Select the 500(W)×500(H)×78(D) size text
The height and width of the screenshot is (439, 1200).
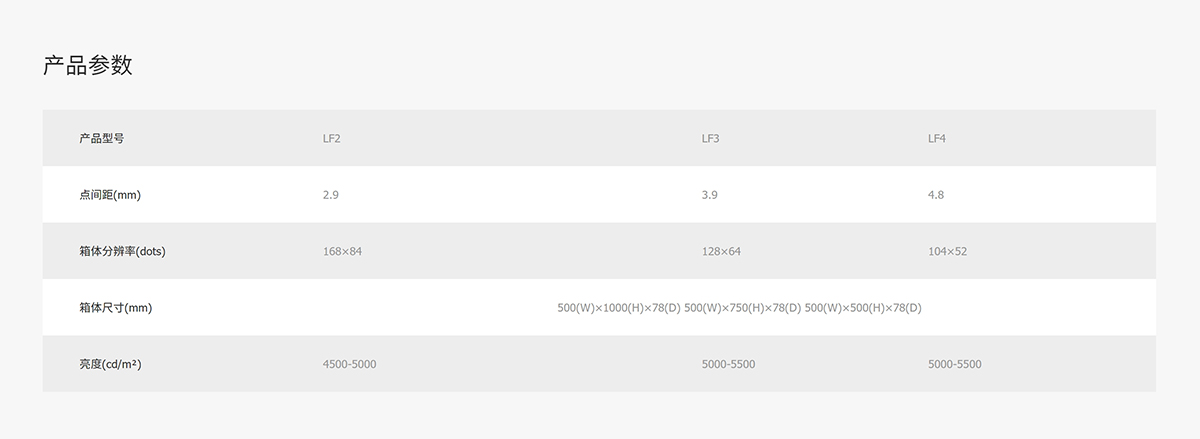click(x=863, y=308)
